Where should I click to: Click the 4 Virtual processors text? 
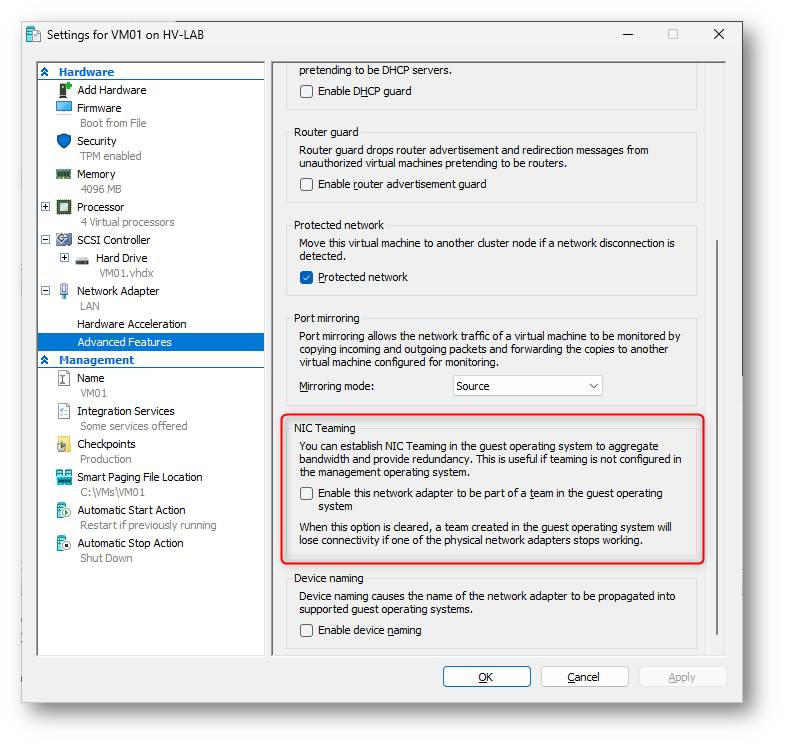(127, 222)
